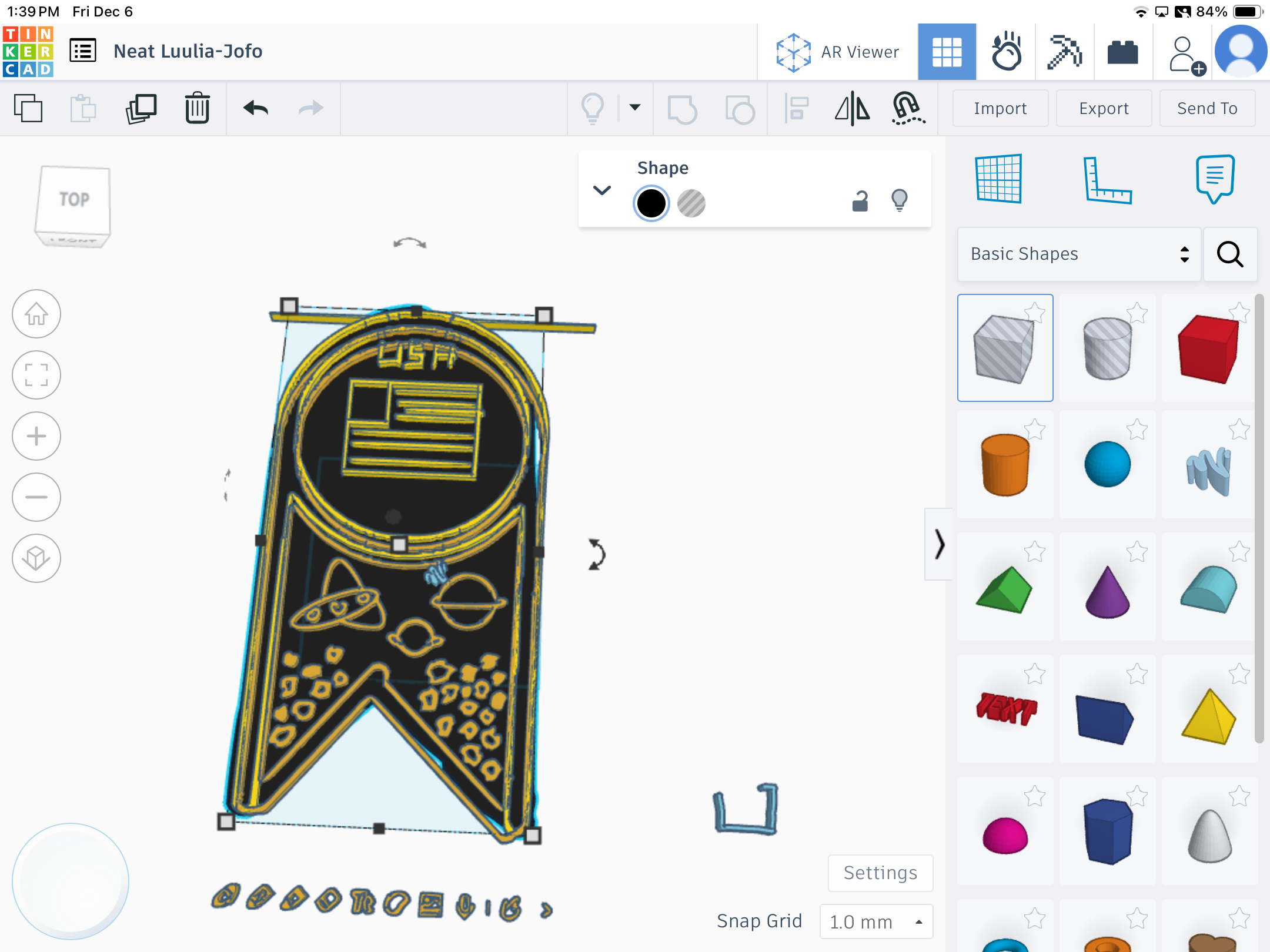Image resolution: width=1270 pixels, height=952 pixels.
Task: Pick the green Roof shape
Action: tap(1005, 588)
